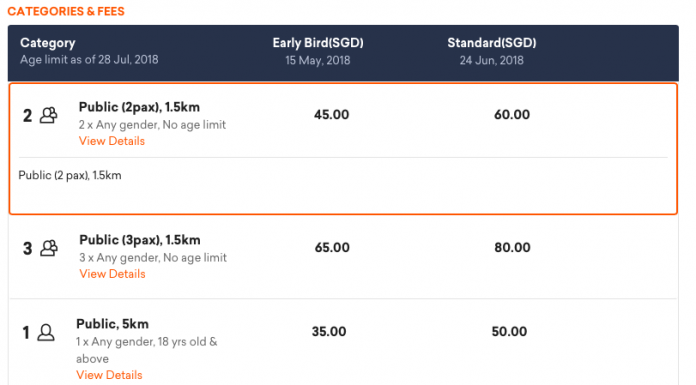Image resolution: width=696 pixels, height=385 pixels.
Task: Select the 65.00 early bird price
Action: (332, 248)
